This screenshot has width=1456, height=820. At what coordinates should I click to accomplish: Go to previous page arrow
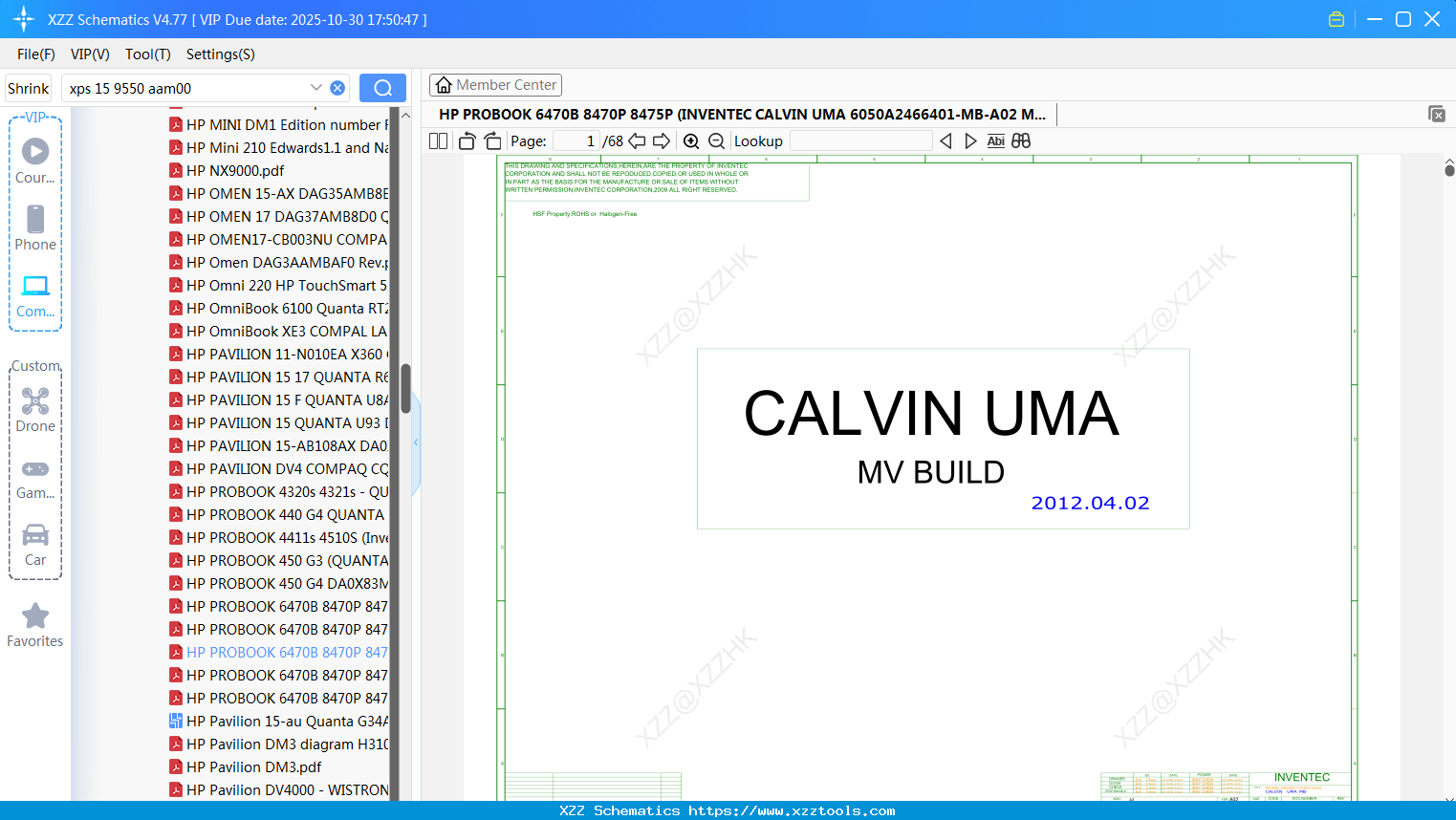(x=637, y=140)
